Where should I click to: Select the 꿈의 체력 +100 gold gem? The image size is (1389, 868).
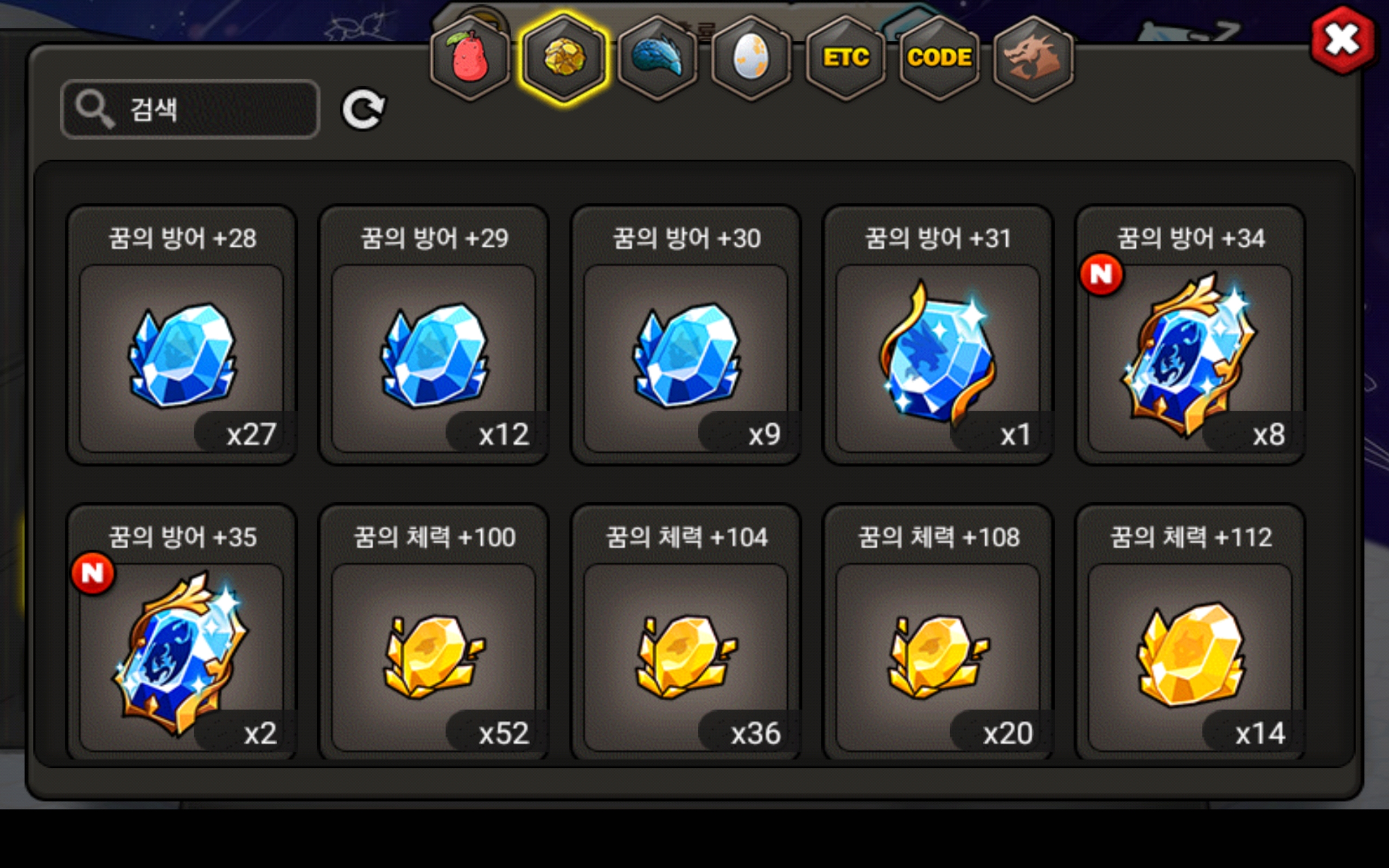tap(434, 633)
